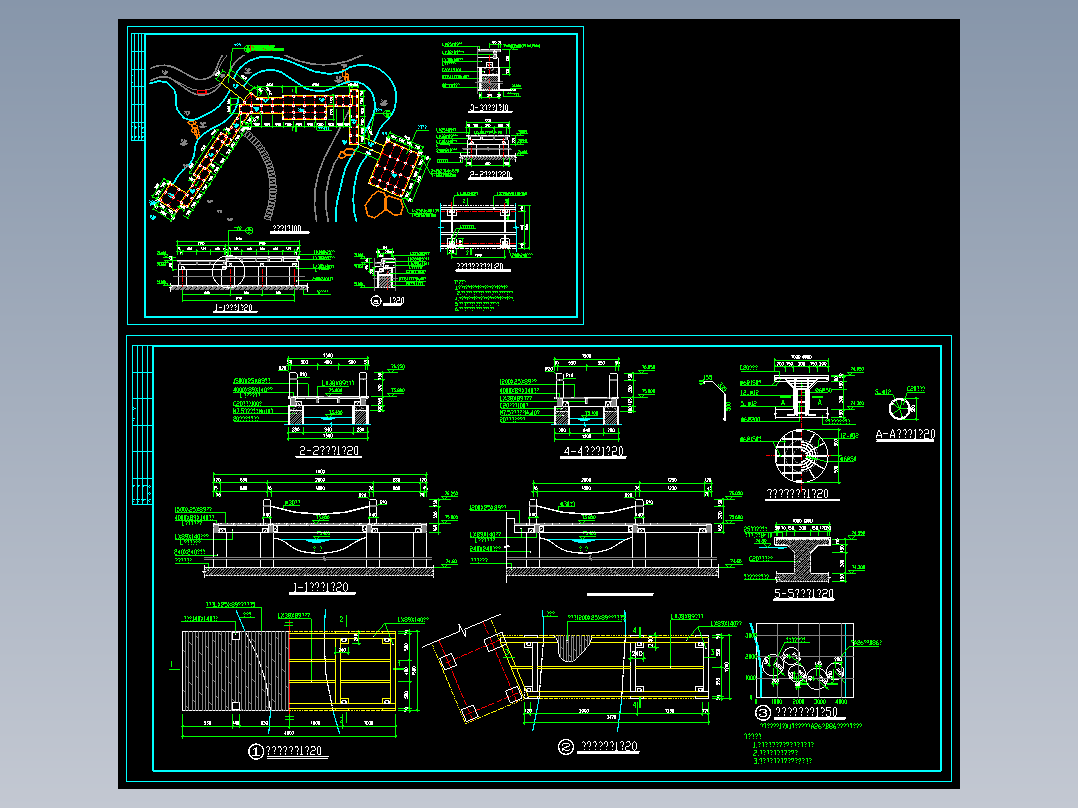
Task: Select the 1-1 section title in lower sheet
Action: [x=321, y=587]
